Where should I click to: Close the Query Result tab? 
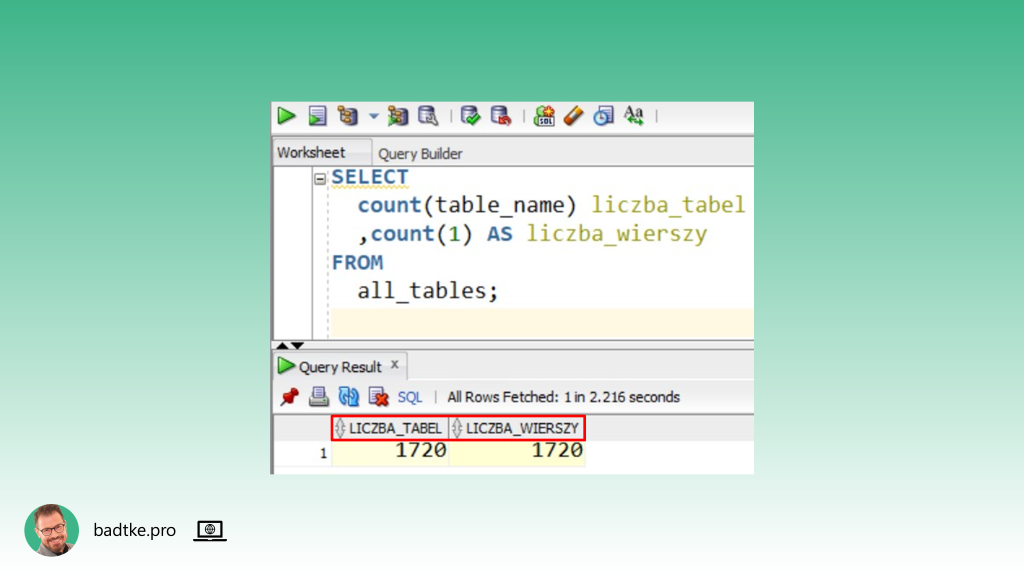(395, 365)
